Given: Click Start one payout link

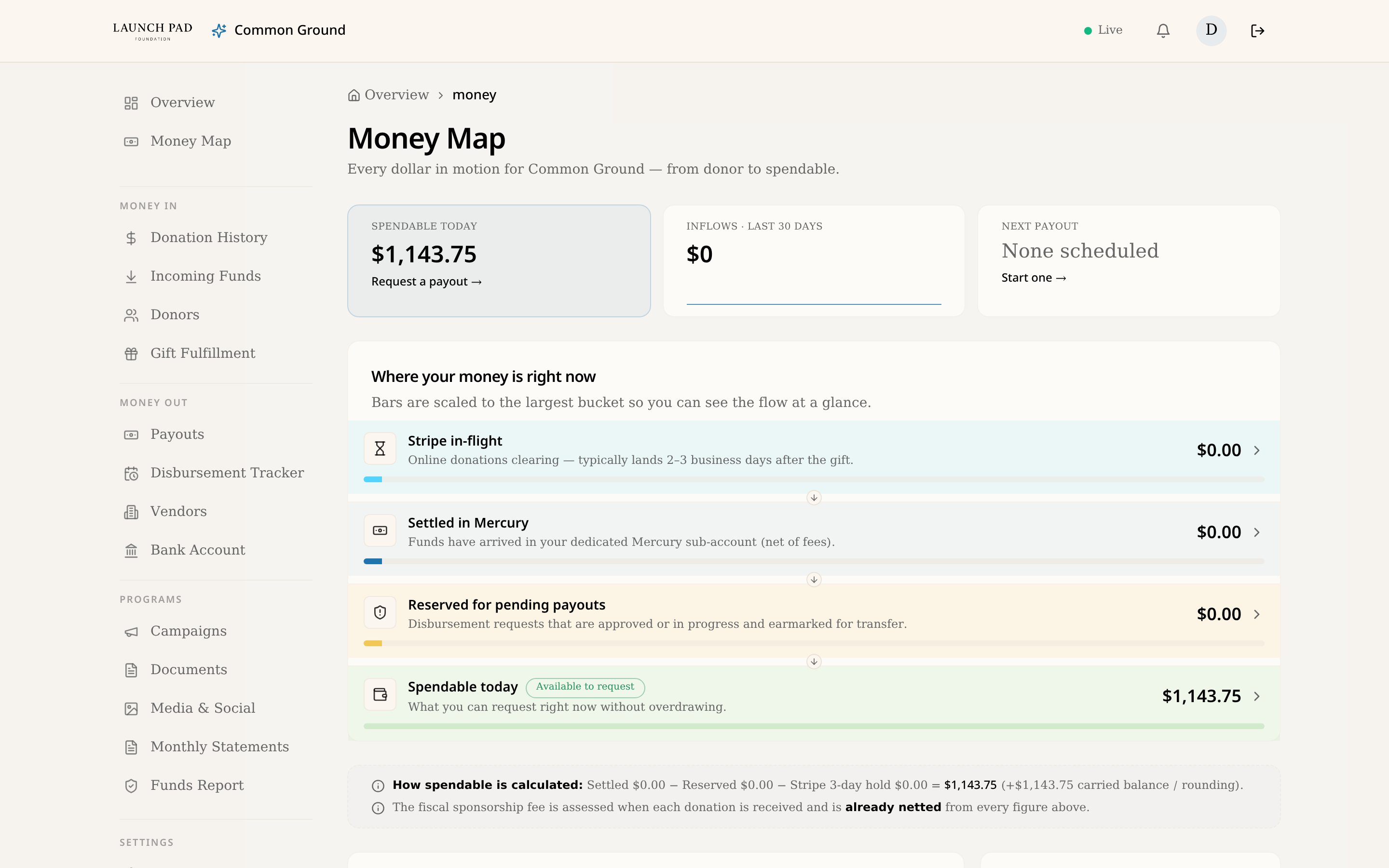Looking at the screenshot, I should coord(1033,278).
